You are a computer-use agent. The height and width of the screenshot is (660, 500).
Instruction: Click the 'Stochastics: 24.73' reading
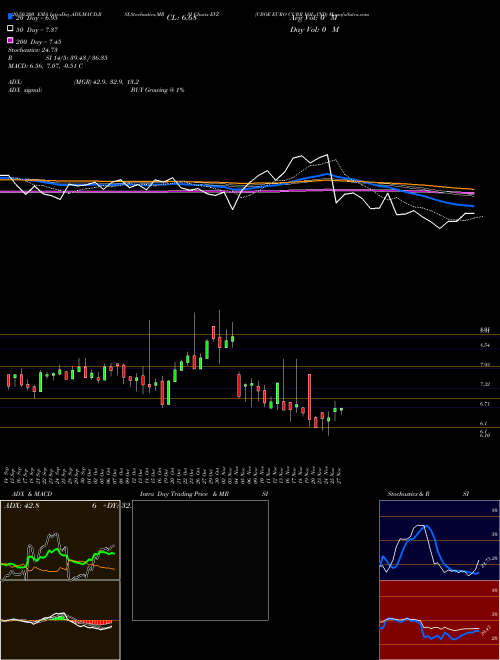tap(32, 50)
